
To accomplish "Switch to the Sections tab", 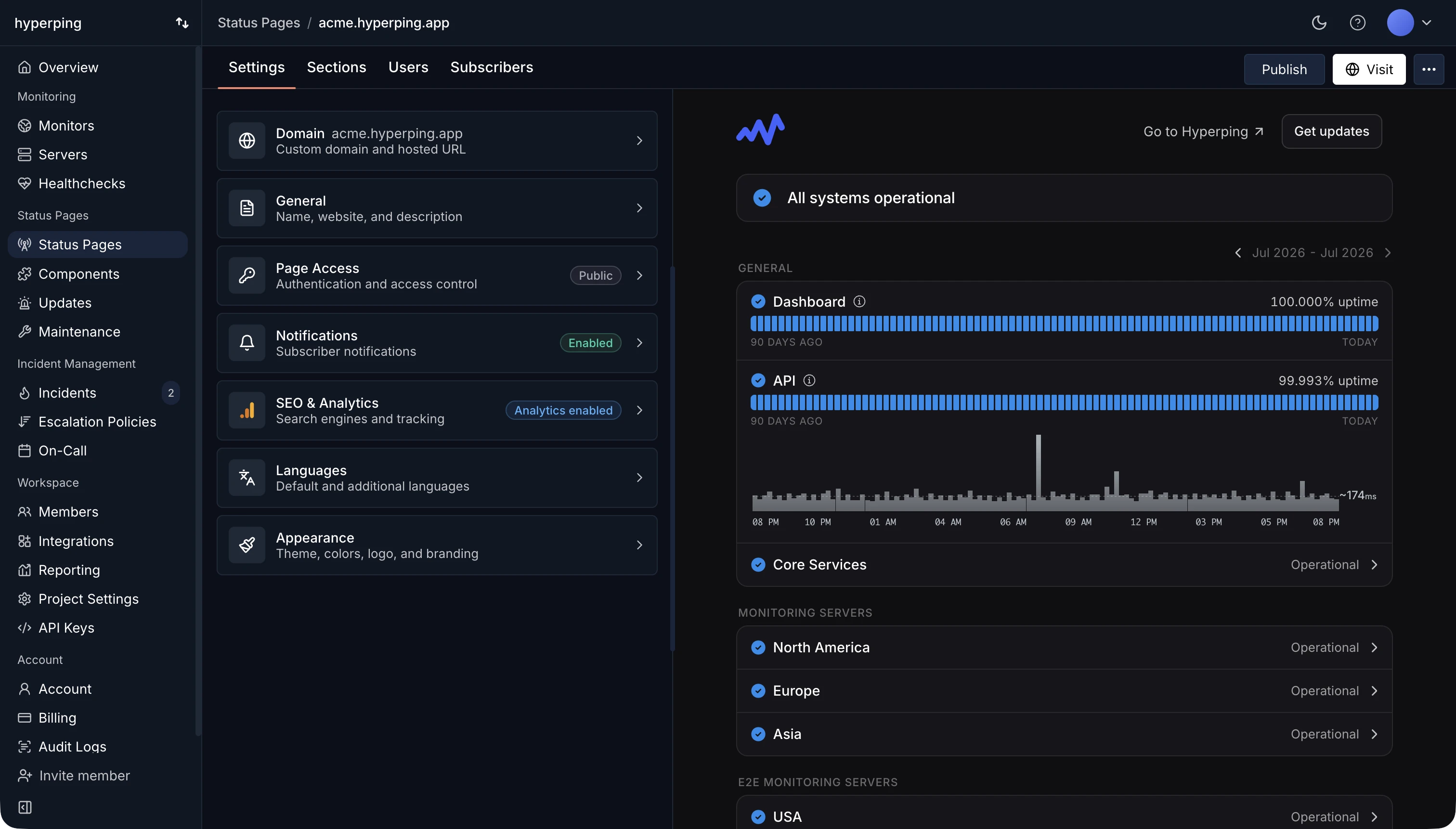I will [337, 67].
